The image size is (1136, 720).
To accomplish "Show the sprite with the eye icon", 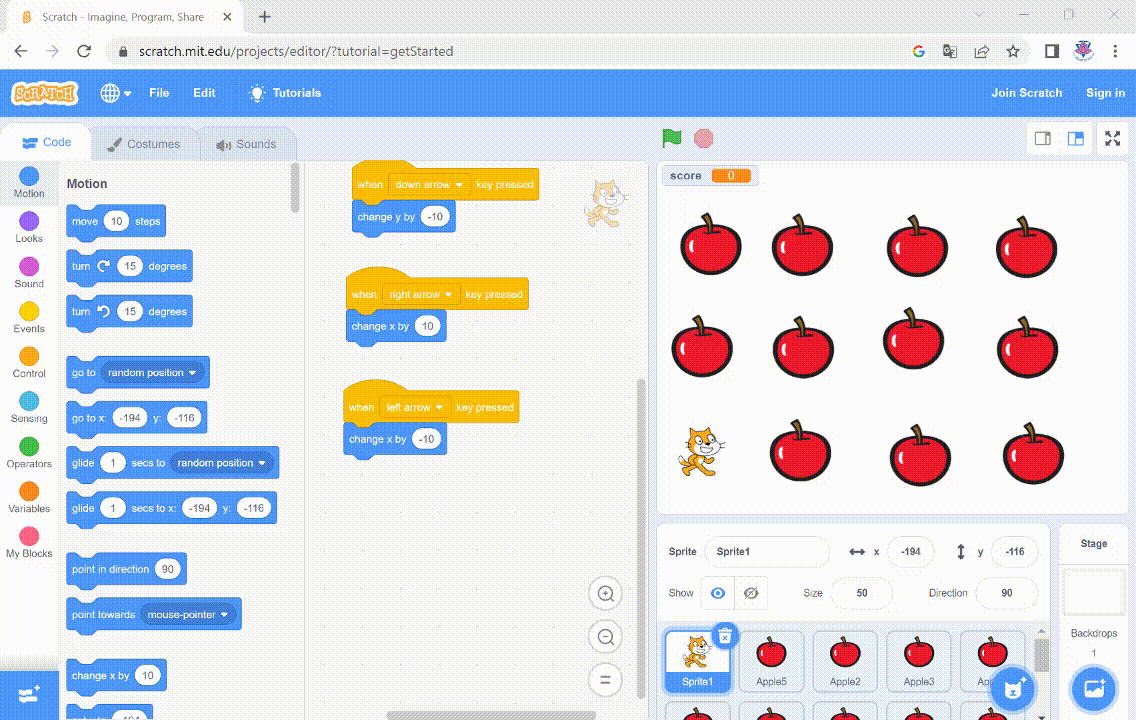I will point(717,593).
